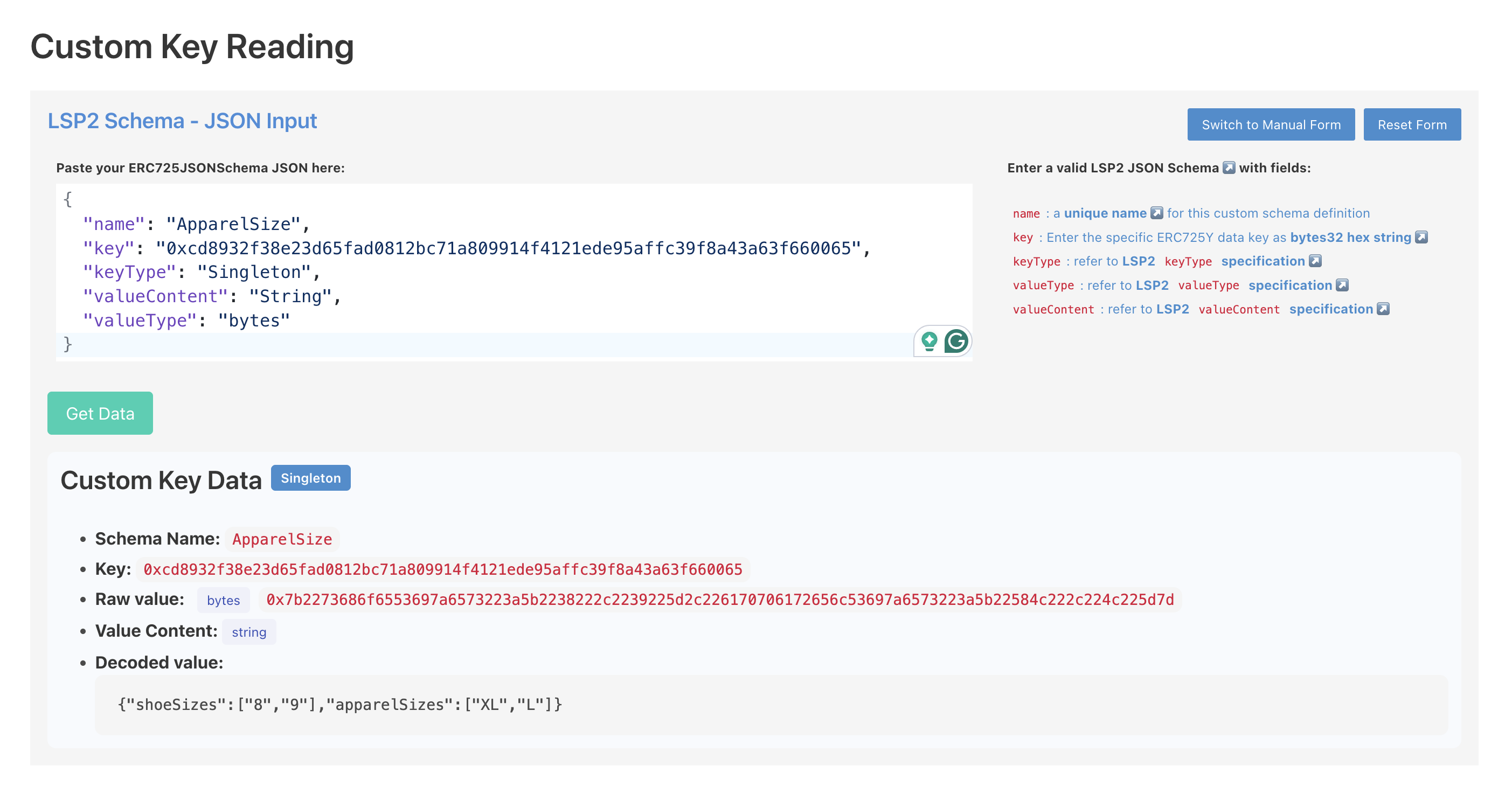
Task: Open the bytes32 hex string external link icon
Action: pyautogui.click(x=1422, y=237)
